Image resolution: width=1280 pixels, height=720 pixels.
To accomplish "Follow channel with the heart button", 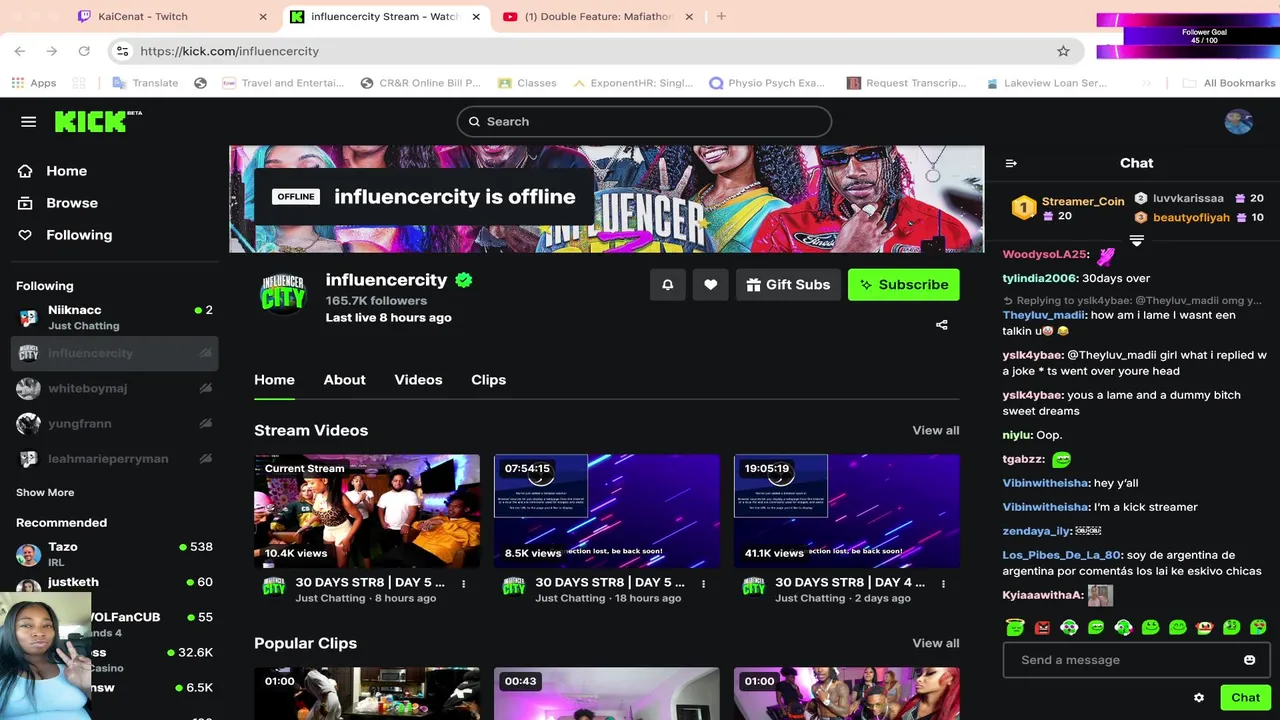I will click(710, 285).
